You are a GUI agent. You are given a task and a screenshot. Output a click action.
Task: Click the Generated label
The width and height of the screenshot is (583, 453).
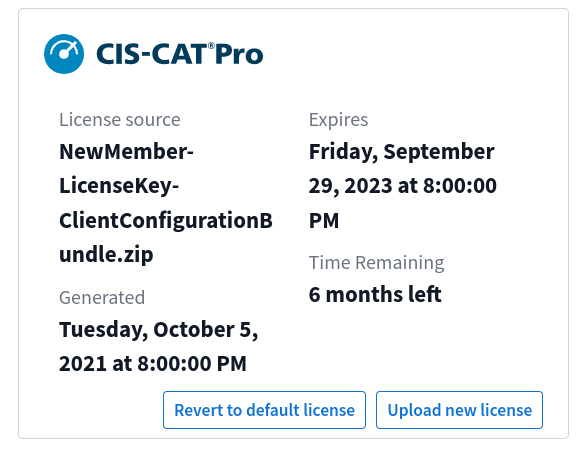pos(102,298)
